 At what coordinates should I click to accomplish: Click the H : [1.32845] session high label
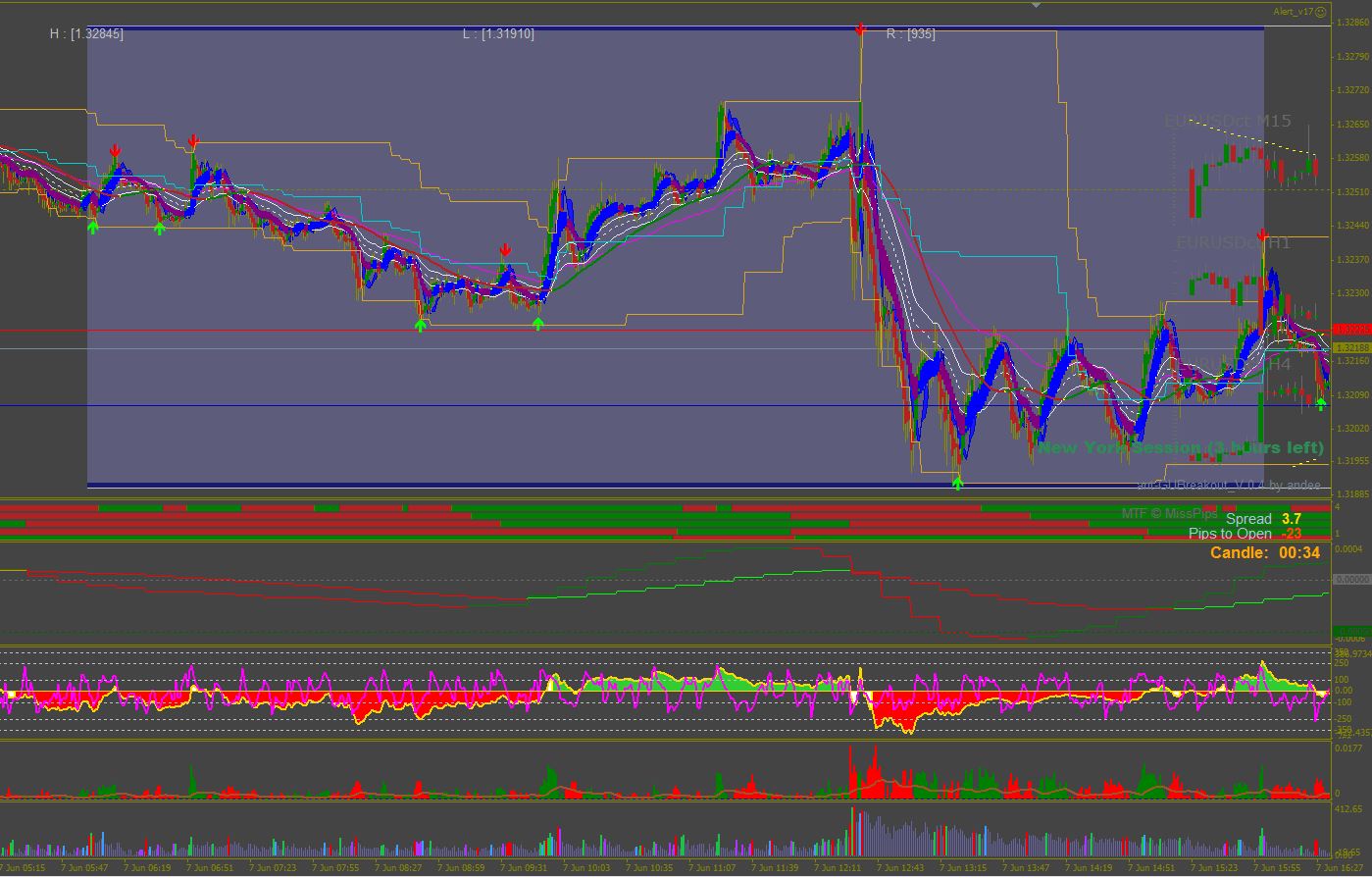pyautogui.click(x=87, y=33)
